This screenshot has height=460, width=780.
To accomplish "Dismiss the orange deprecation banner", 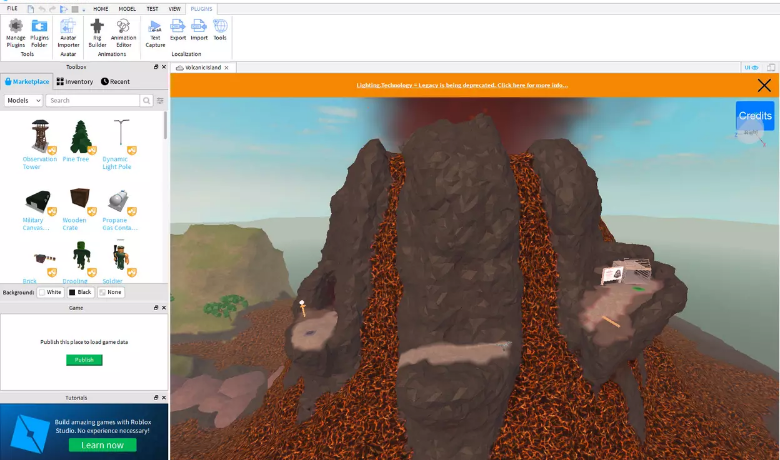I will [764, 86].
